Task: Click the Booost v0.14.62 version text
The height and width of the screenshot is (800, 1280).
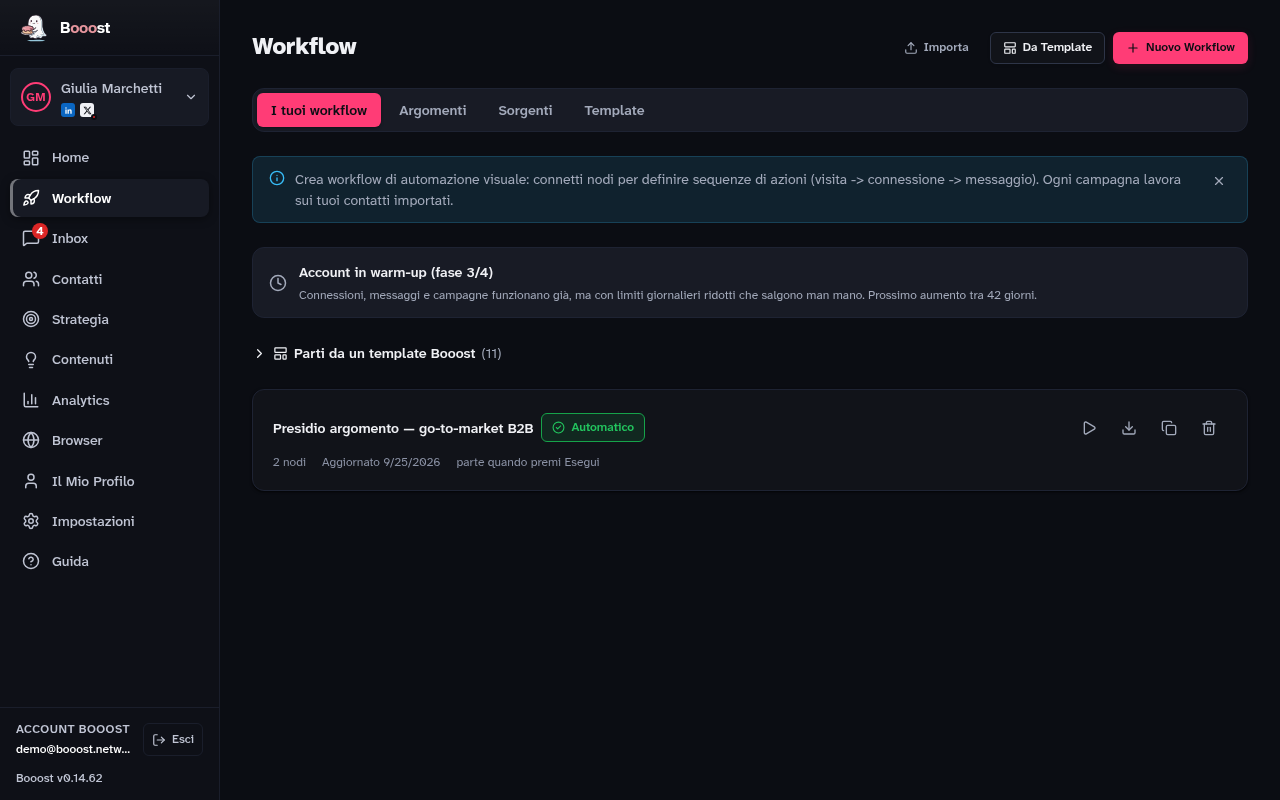Action: point(59,778)
